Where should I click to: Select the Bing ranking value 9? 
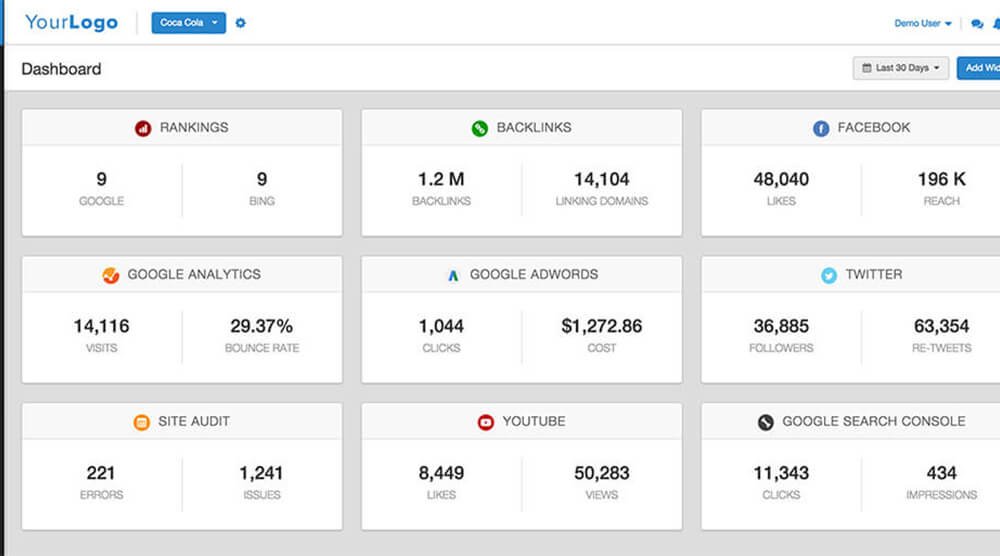(x=261, y=179)
